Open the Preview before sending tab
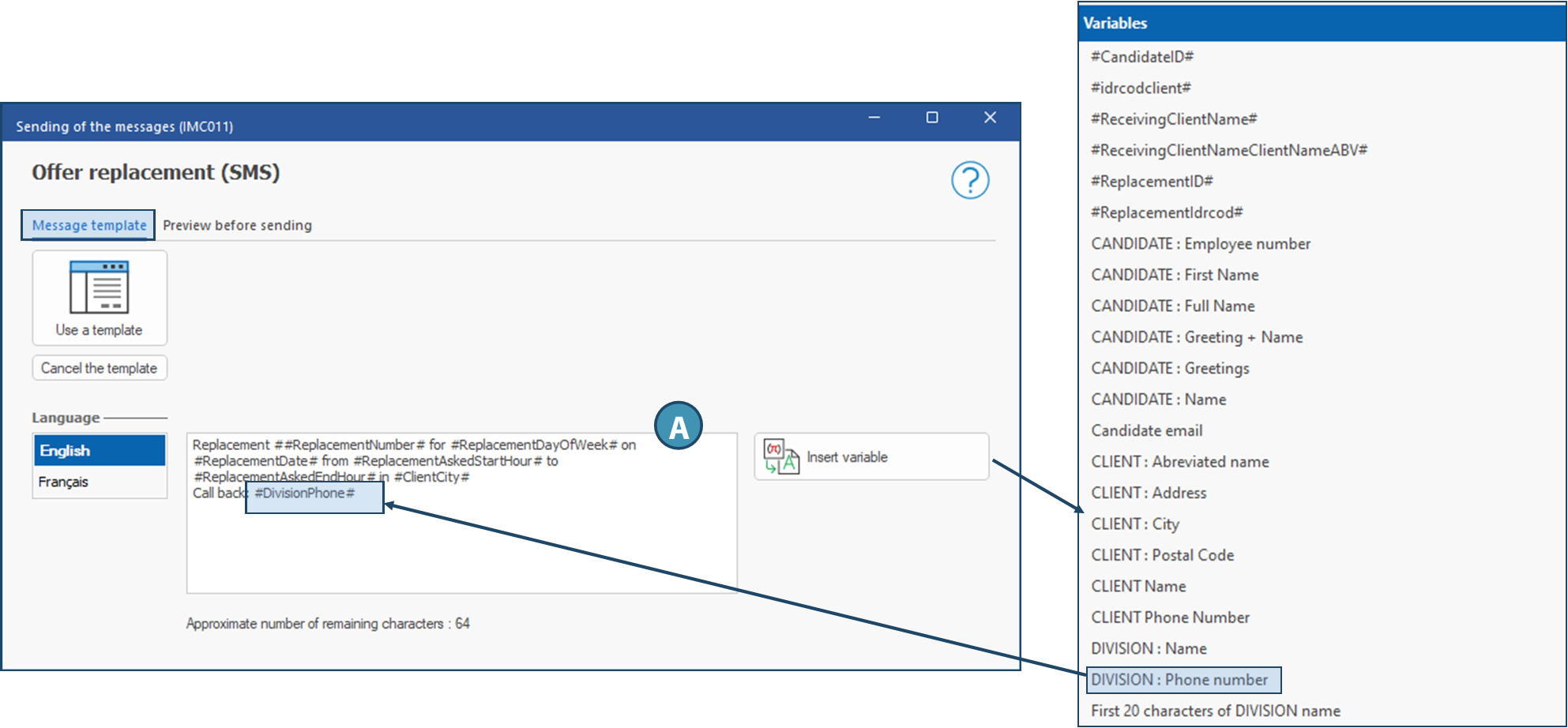This screenshot has width=1568, height=728. [x=237, y=226]
